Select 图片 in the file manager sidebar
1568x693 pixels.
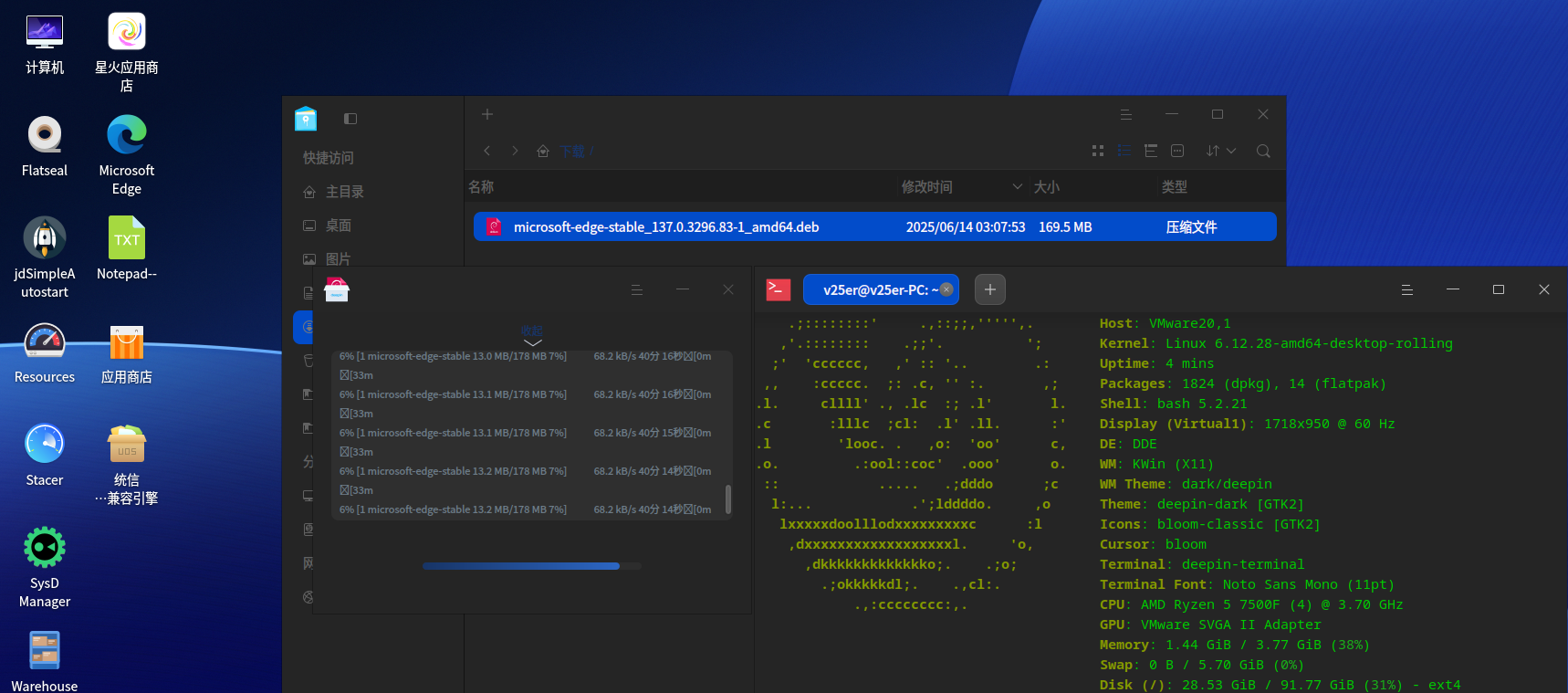point(339,259)
